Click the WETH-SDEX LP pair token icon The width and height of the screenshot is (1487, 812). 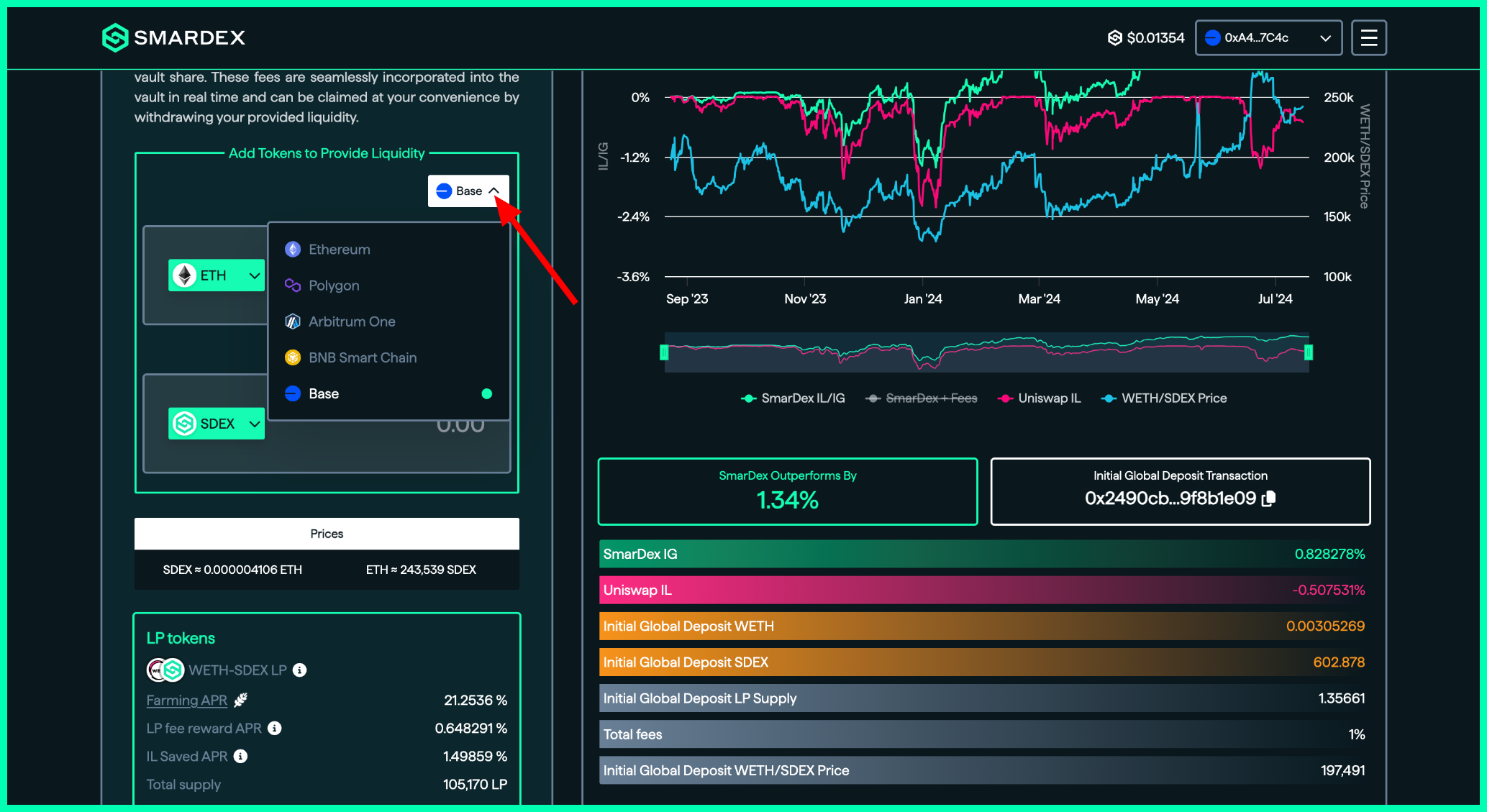[165, 670]
